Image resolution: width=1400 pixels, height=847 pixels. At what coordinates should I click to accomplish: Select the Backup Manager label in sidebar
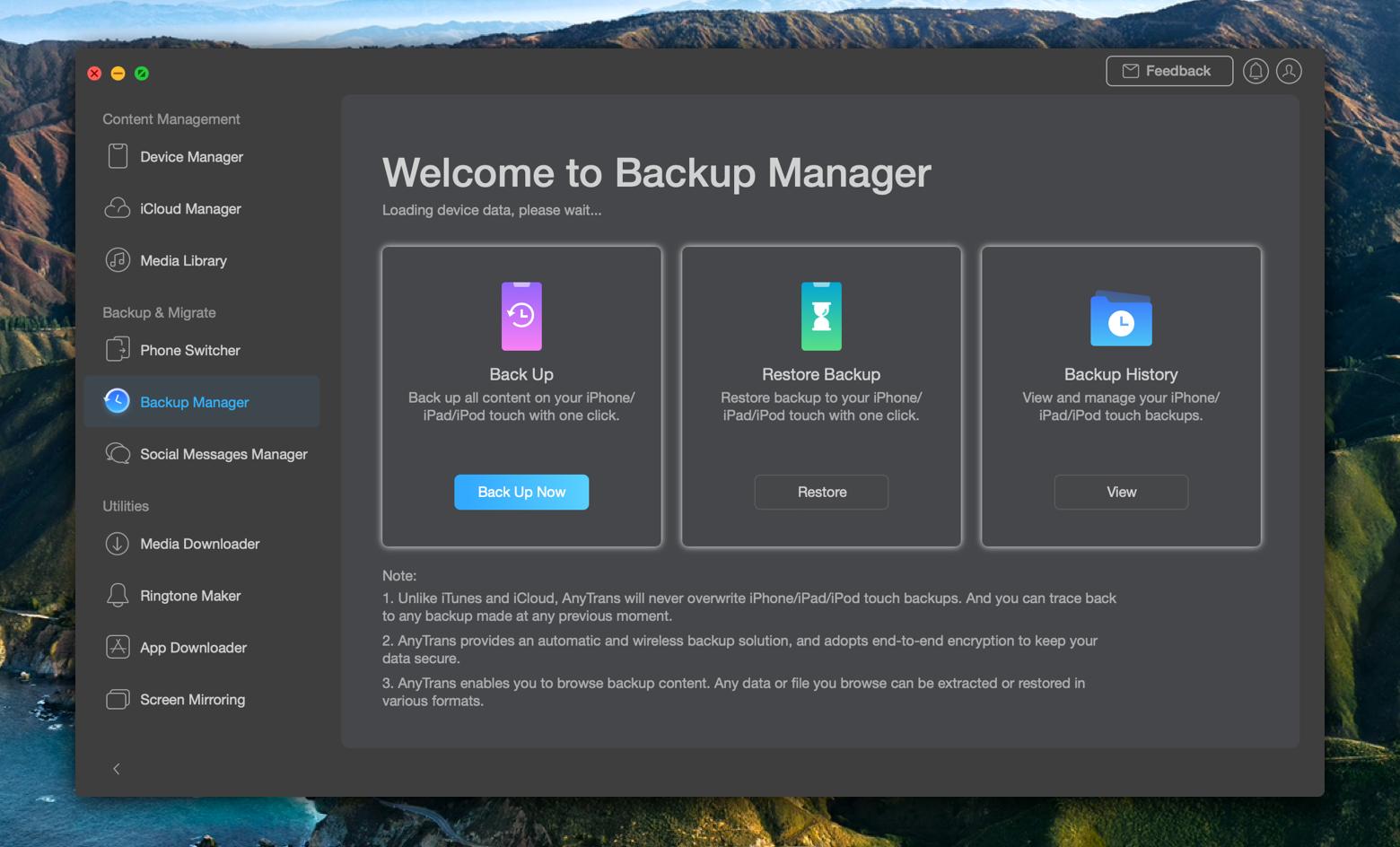[x=194, y=402]
